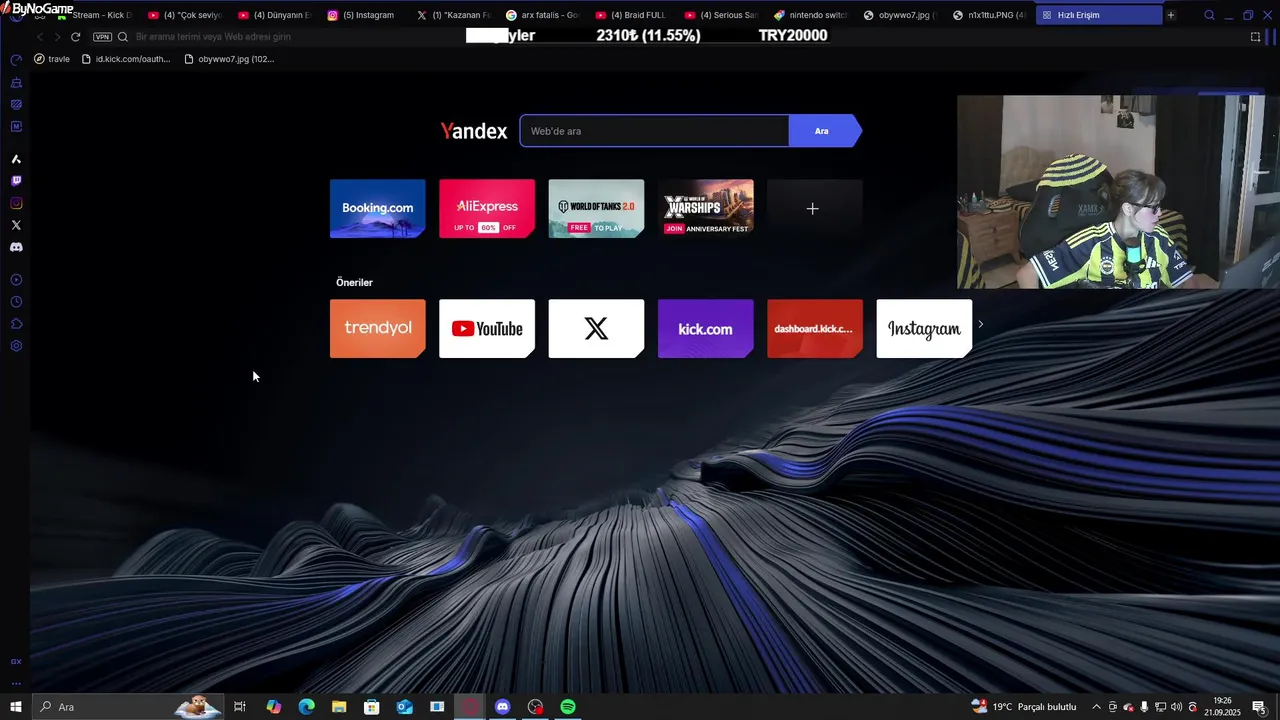Open Task View from the taskbar
1280x720 pixels.
(x=240, y=707)
